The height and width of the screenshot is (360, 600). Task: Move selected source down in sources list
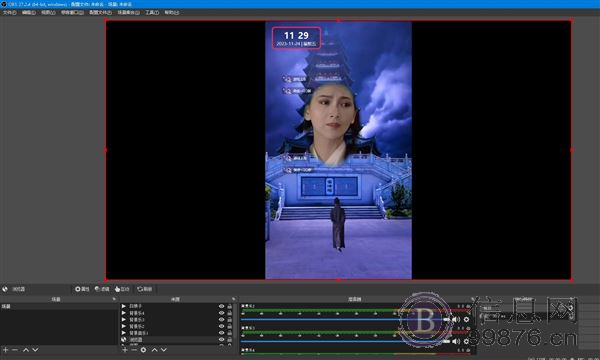tap(164, 350)
